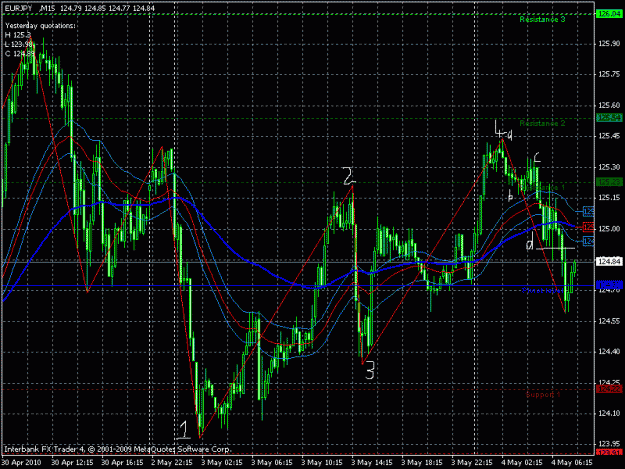Click the lower blue band value box
Viewport: 625px width, 469px height.
pos(588,241)
